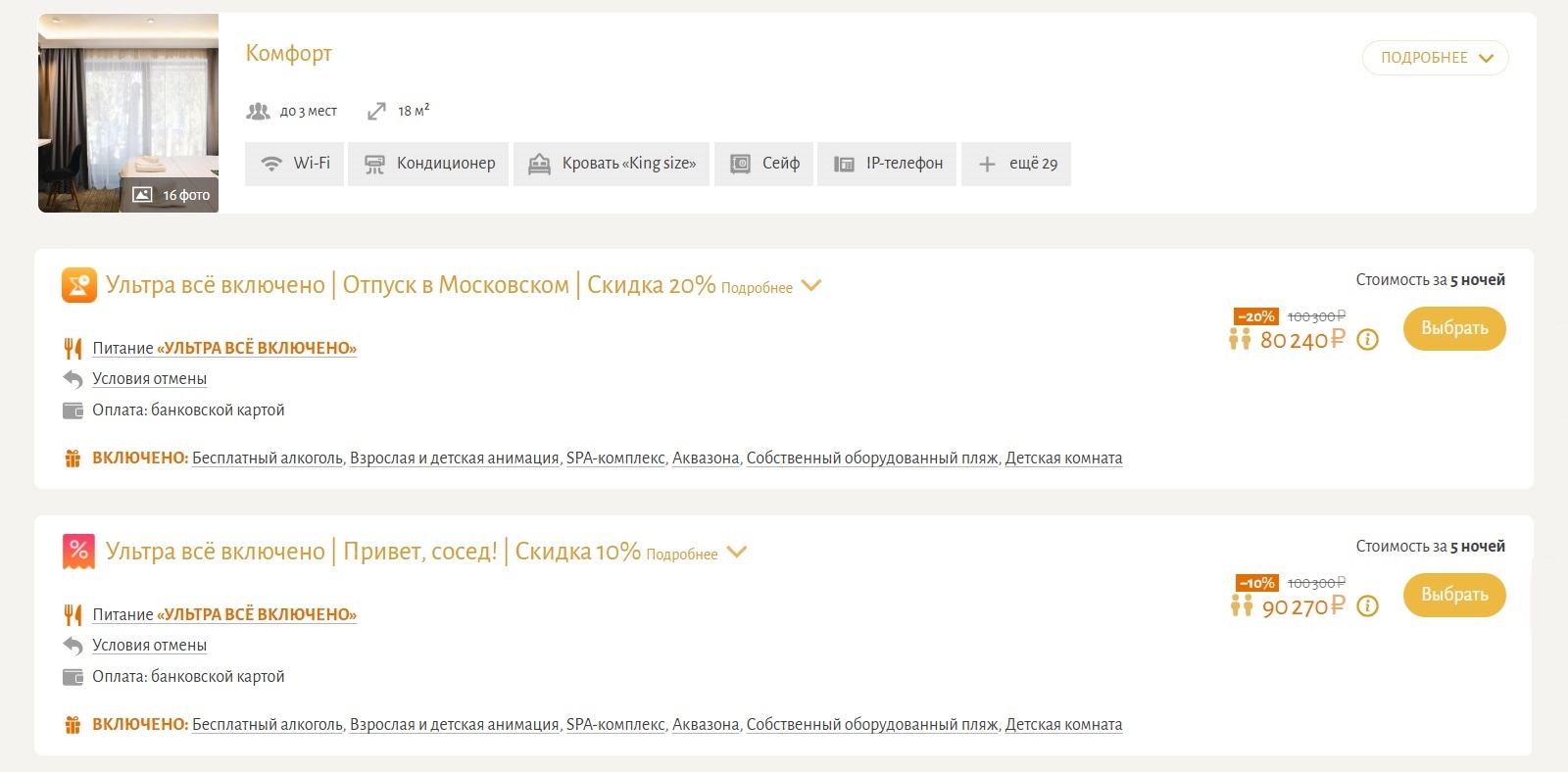The width and height of the screenshot is (1568, 772).
Task: Open Взрослая и детская анимация in 20% tariff
Action: click(455, 458)
